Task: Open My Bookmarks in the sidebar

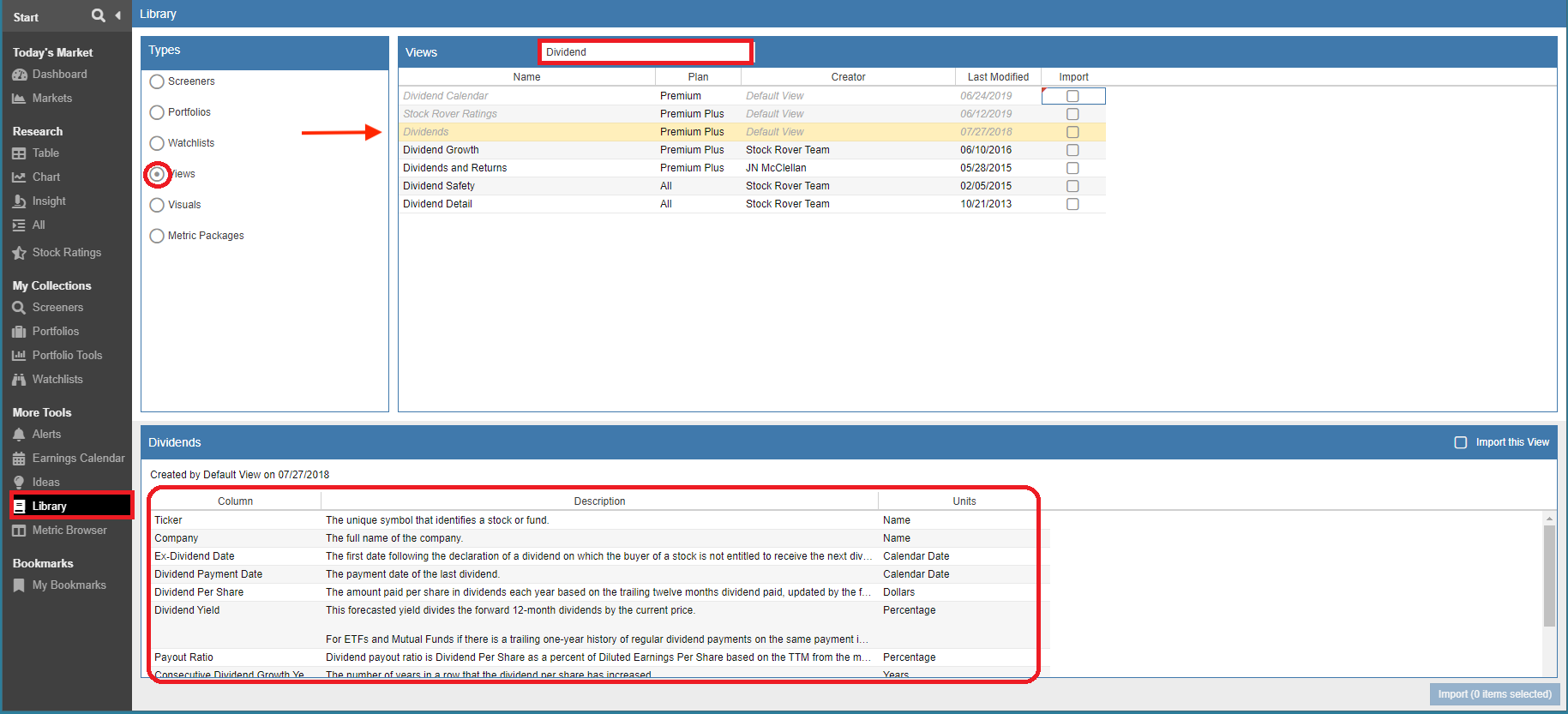Action: (69, 585)
